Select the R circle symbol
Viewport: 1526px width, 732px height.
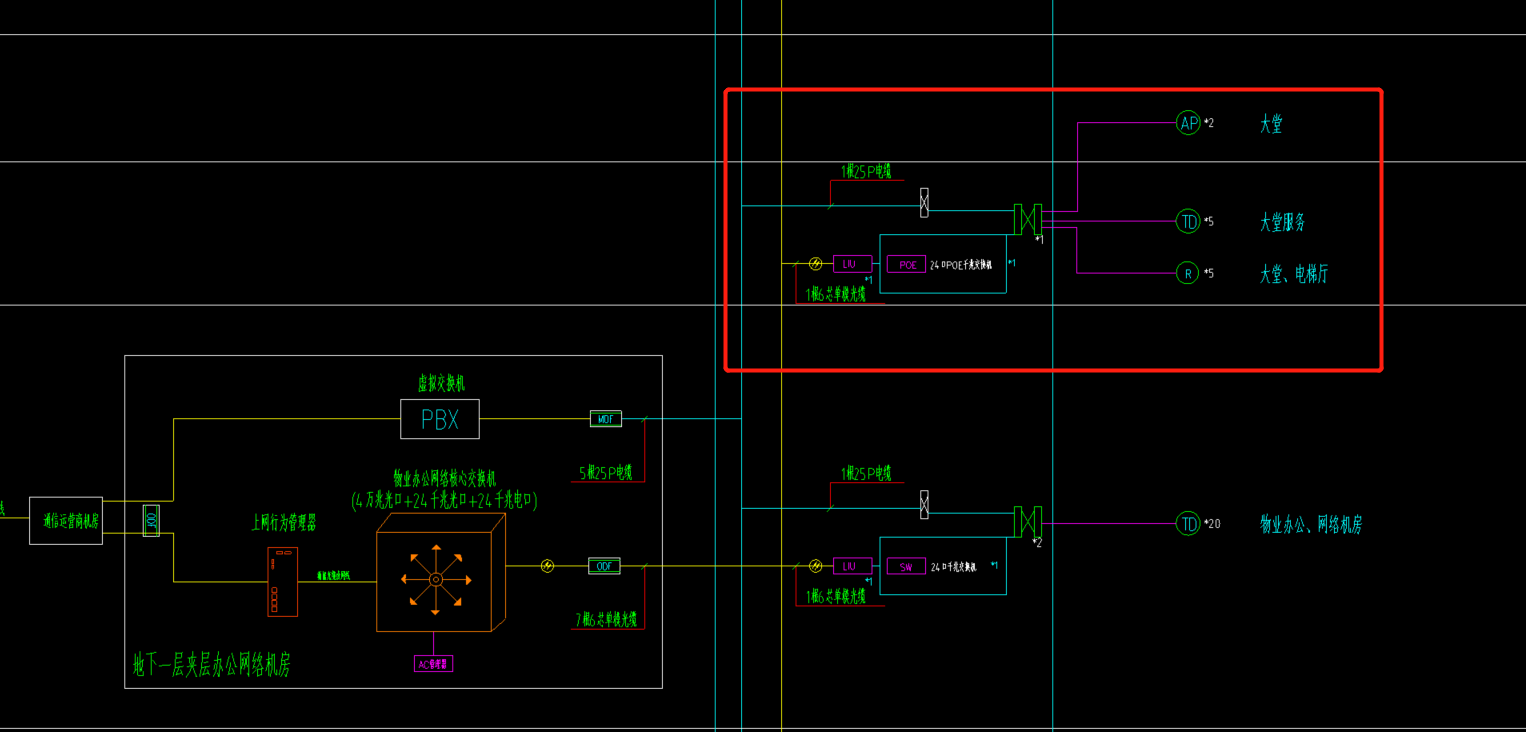click(x=1188, y=272)
